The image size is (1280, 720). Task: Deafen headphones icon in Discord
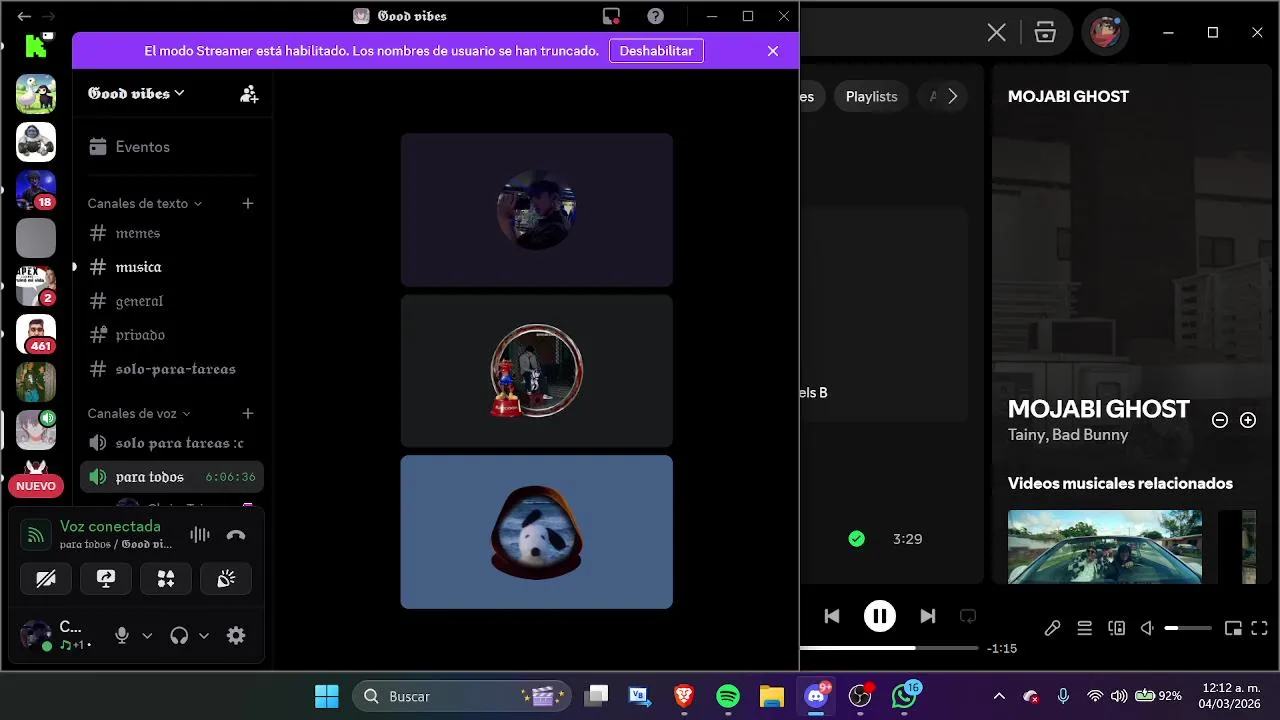pos(179,635)
